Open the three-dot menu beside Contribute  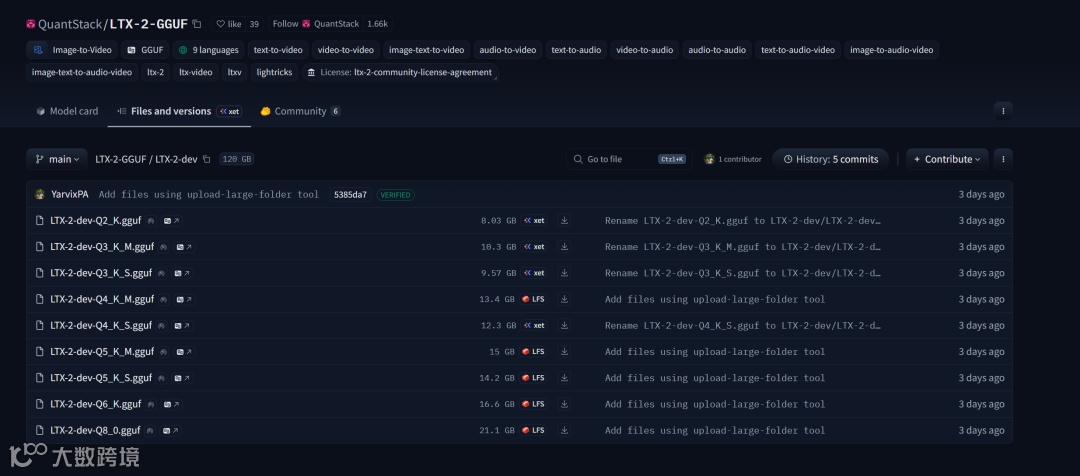pos(1003,159)
